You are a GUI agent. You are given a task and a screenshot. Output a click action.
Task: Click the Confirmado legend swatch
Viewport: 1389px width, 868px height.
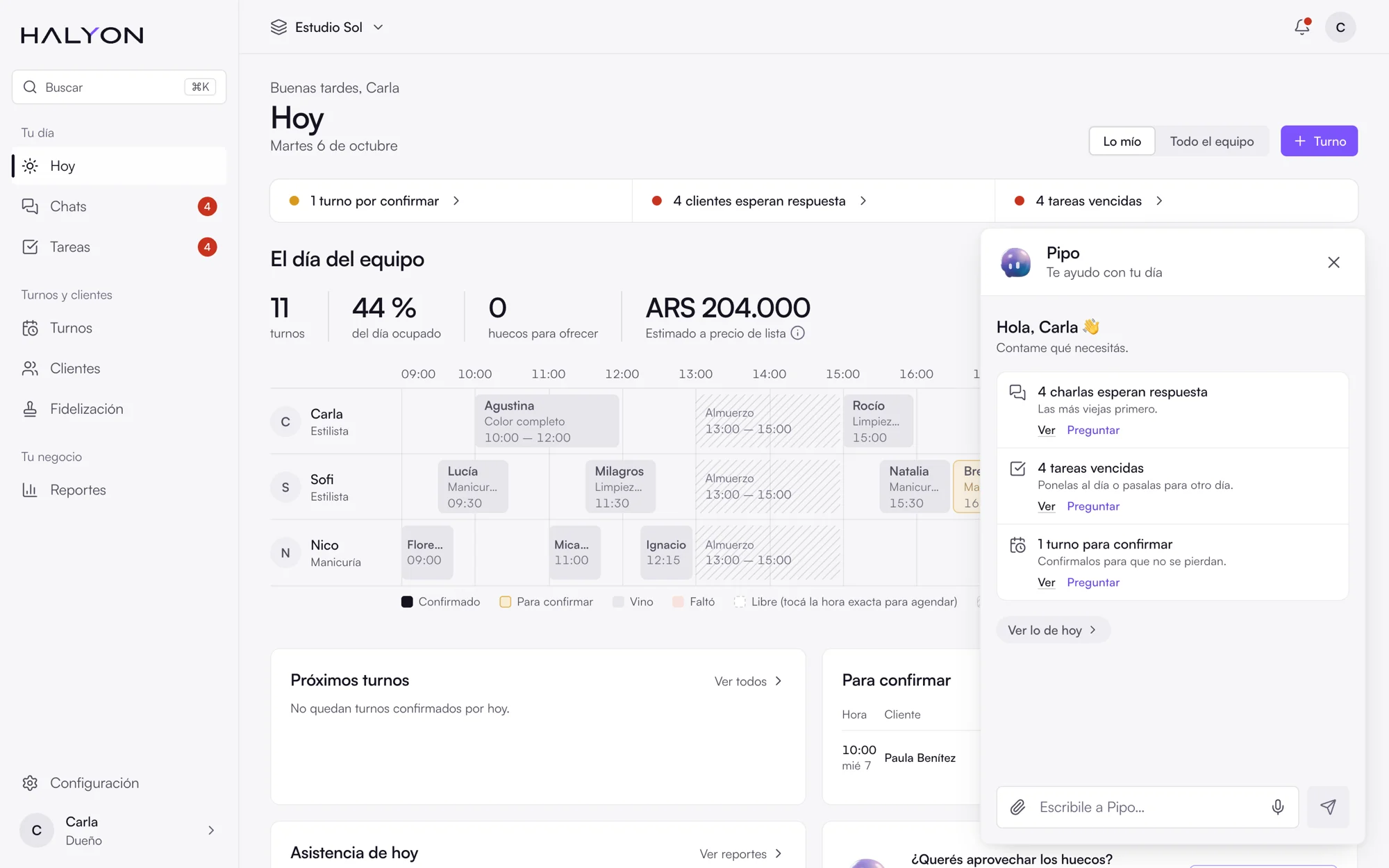[407, 602]
